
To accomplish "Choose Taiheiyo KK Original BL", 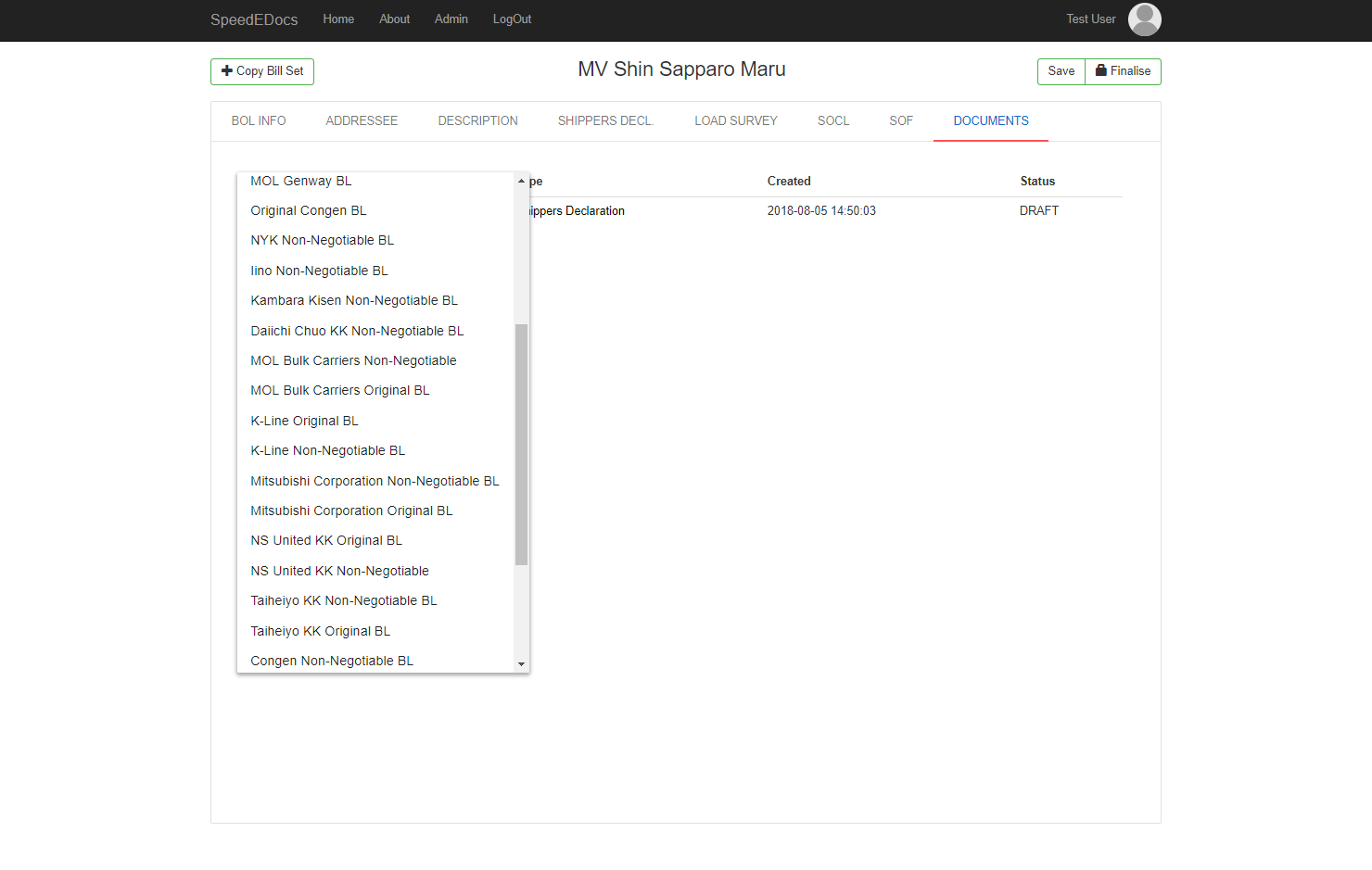I will pos(375,632).
